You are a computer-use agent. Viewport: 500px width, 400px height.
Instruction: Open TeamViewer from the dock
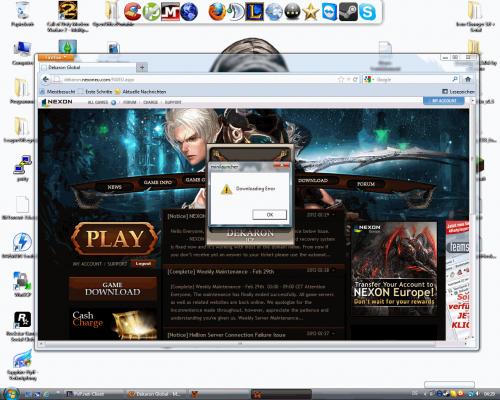point(330,12)
